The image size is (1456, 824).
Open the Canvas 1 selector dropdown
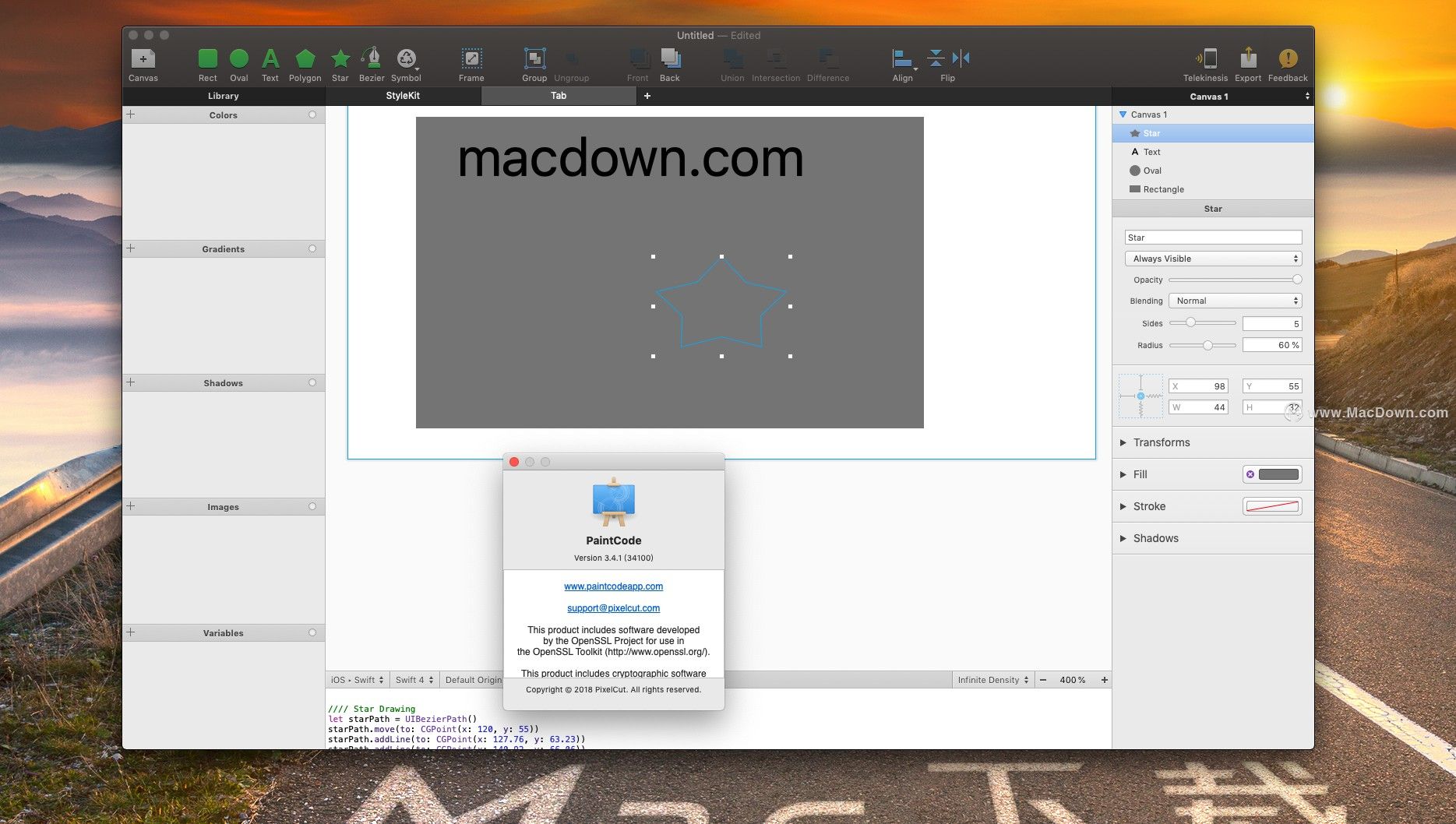click(1213, 97)
